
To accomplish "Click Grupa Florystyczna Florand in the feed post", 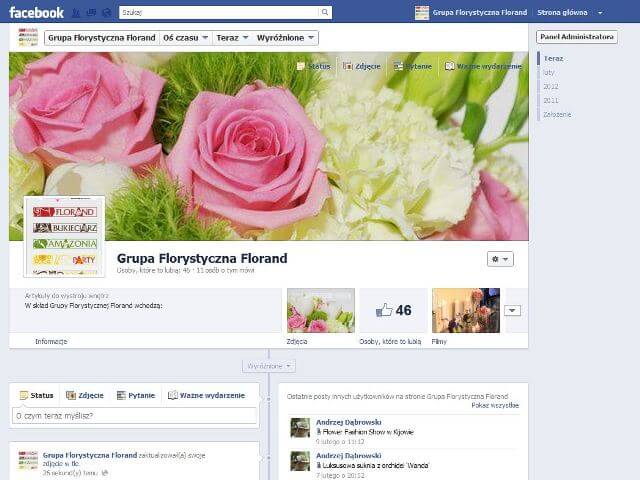I will (x=90, y=455).
